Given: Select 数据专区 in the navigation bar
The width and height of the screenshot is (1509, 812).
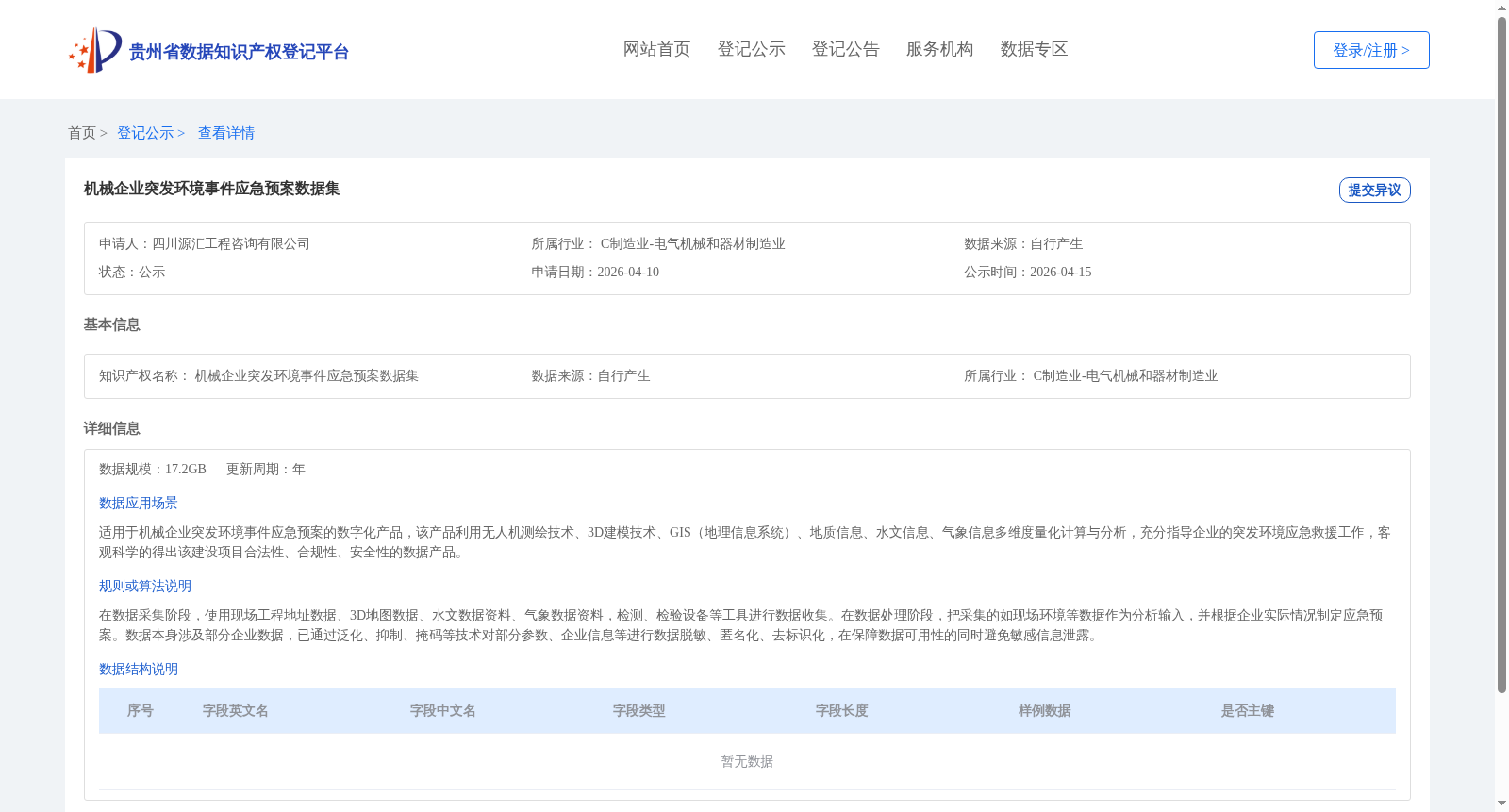Looking at the screenshot, I should coord(1034,49).
